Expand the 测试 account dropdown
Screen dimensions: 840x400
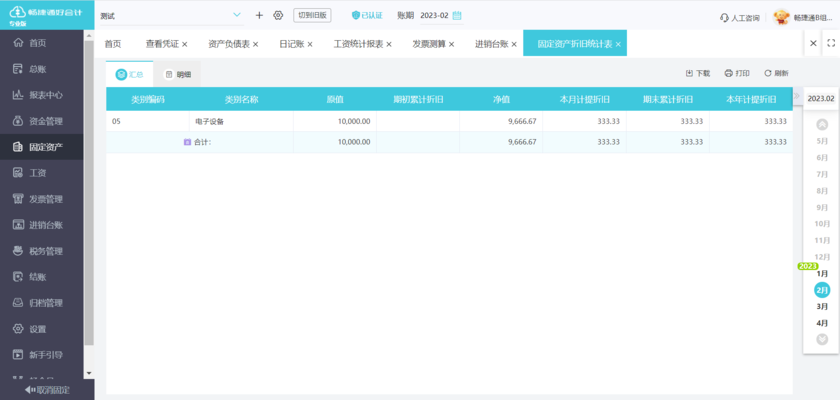click(237, 15)
